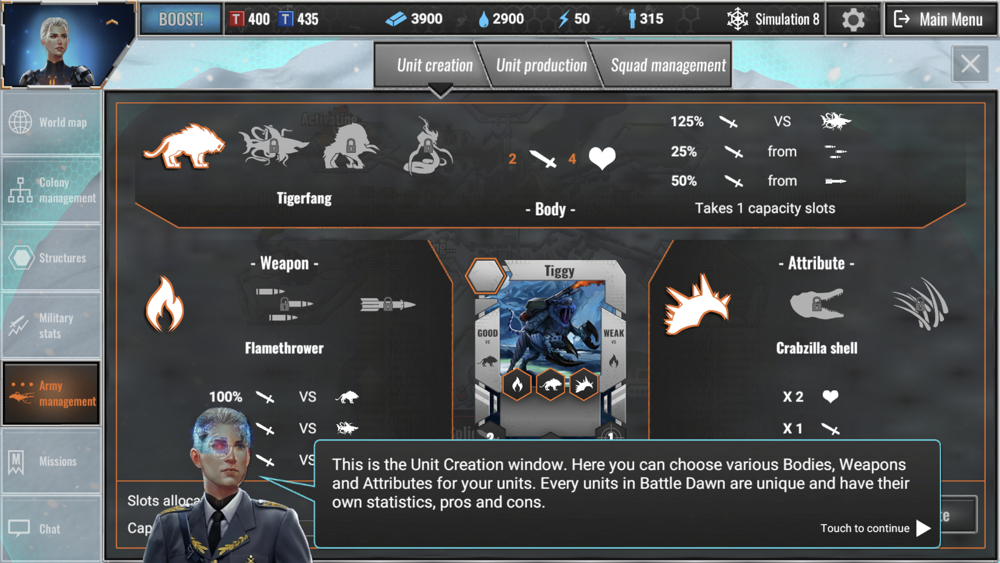Viewport: 1000px width, 563px height.
Task: Pick the locked rocket weapon icon
Action: click(387, 305)
